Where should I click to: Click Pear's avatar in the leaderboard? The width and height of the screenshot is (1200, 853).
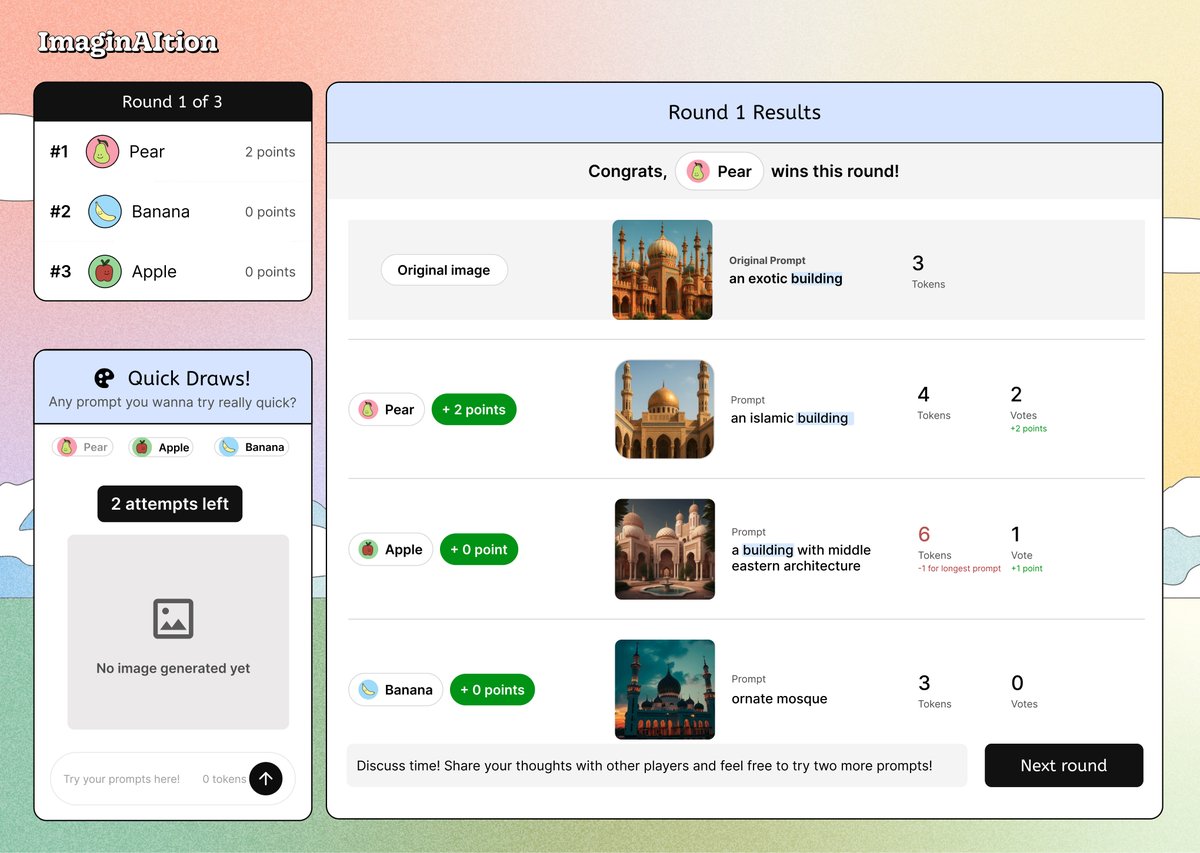103,152
